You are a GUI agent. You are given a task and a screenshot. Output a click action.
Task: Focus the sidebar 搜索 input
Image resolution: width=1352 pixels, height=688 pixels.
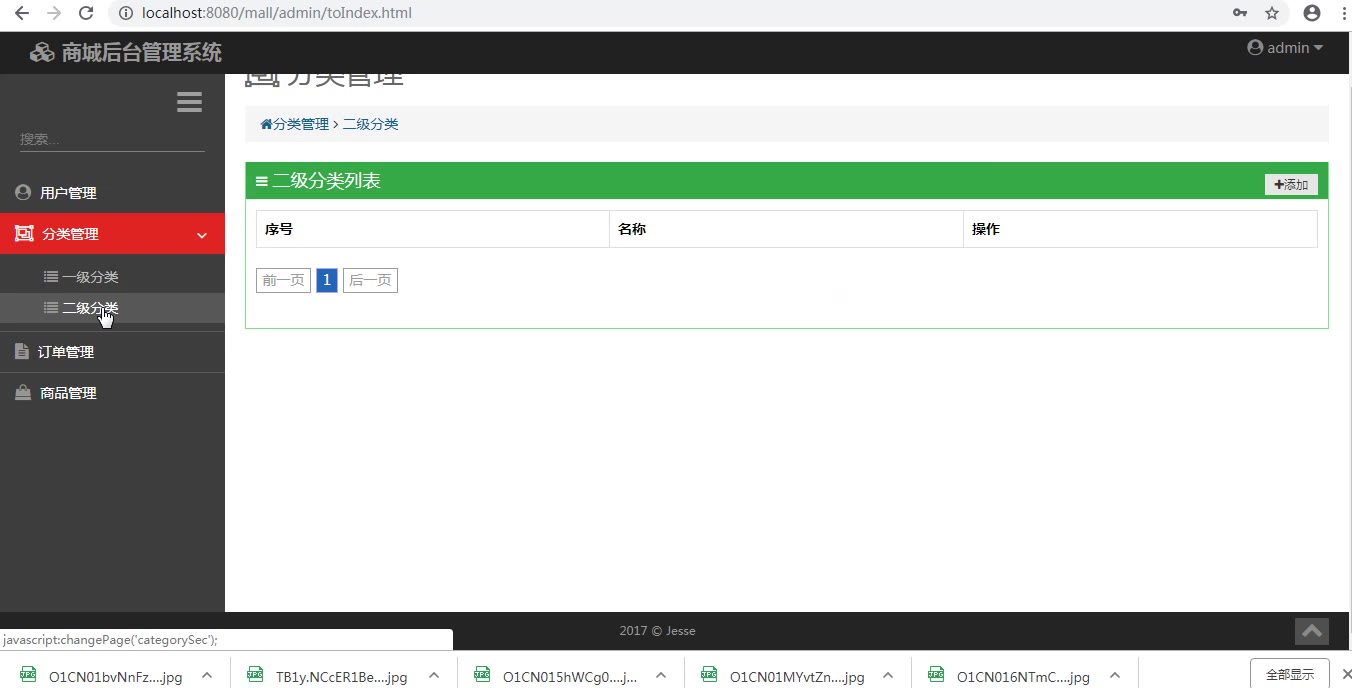coord(112,139)
